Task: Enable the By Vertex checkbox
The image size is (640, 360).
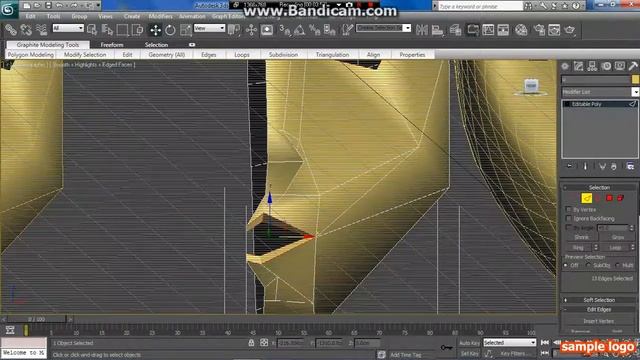Action: pos(568,209)
